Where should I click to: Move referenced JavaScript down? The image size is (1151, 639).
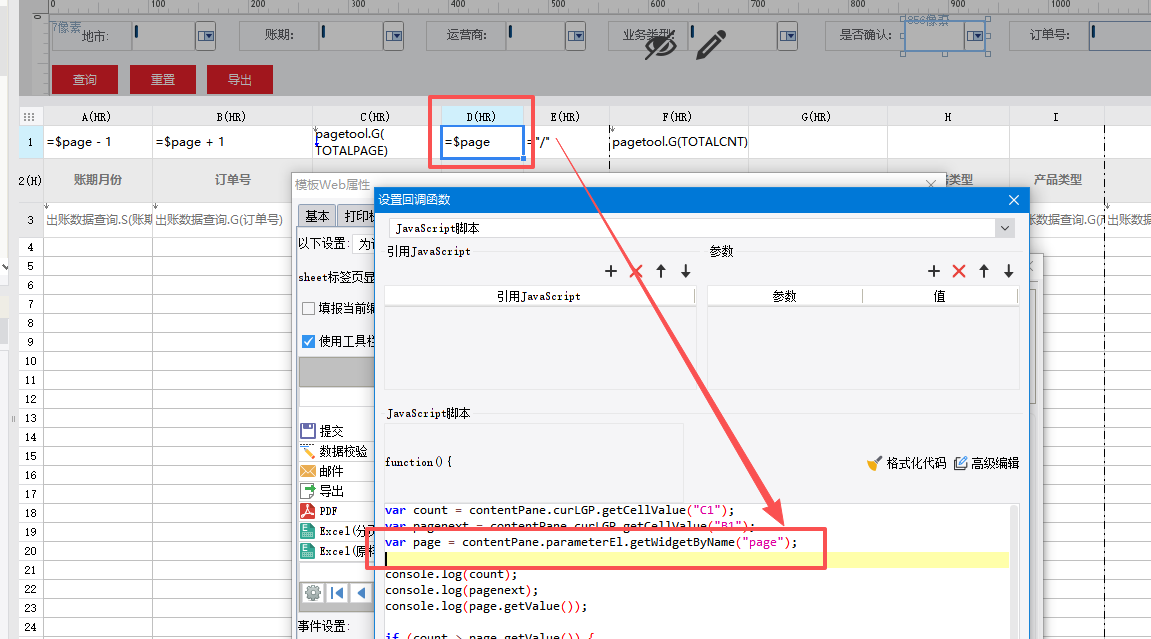686,271
